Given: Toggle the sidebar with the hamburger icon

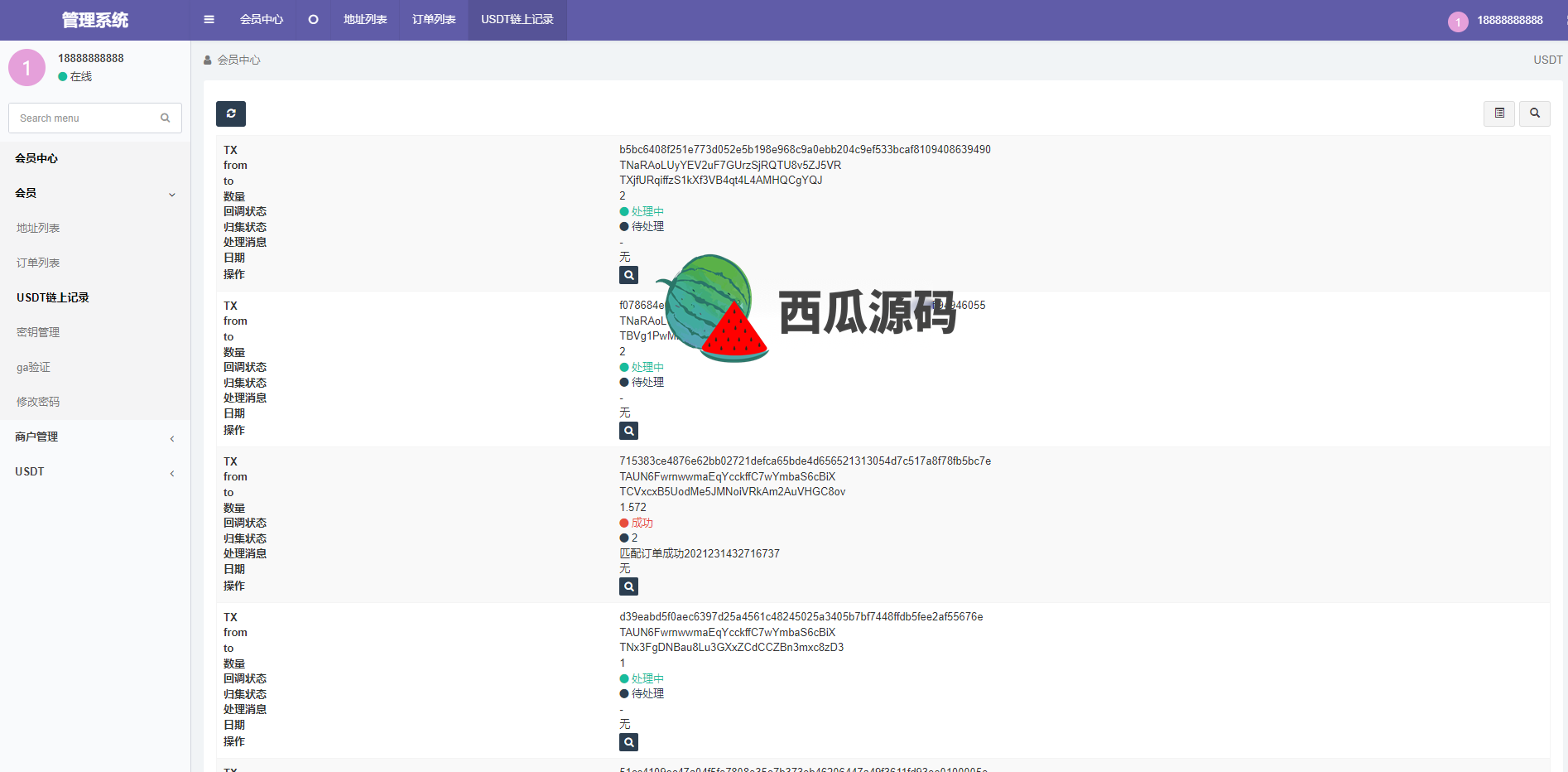Looking at the screenshot, I should point(209,20).
